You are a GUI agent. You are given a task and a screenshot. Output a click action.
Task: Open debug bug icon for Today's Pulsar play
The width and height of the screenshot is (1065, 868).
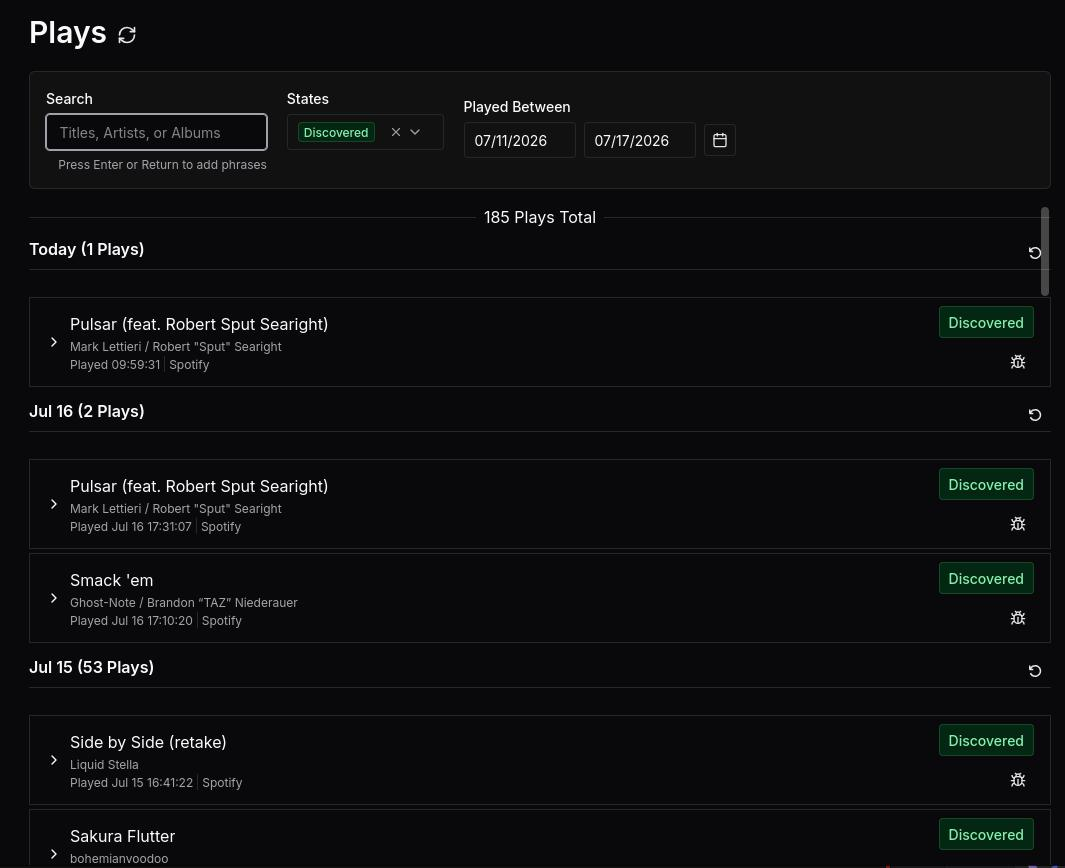click(1017, 361)
